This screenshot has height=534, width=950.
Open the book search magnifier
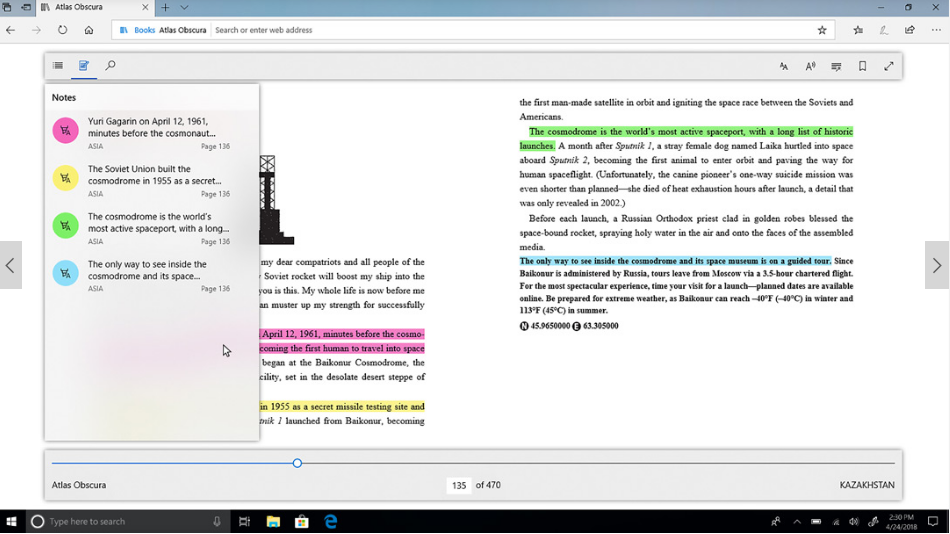point(110,65)
